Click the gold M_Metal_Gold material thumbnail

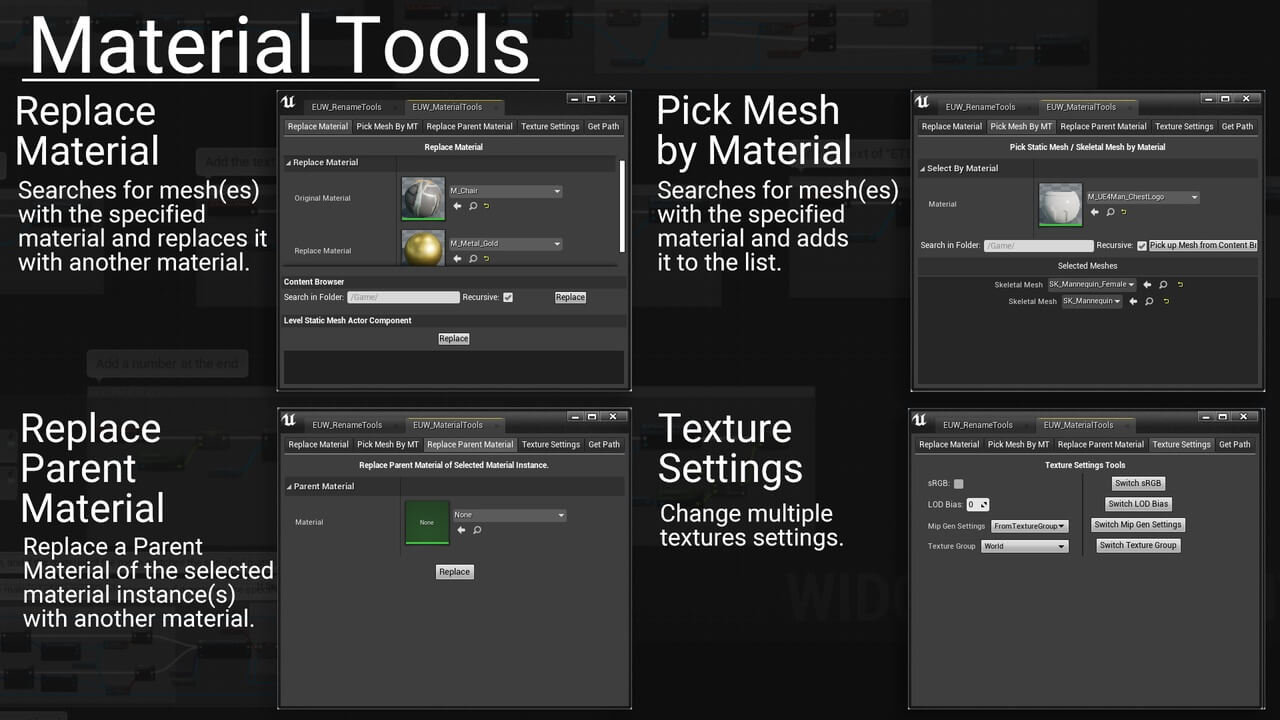(x=423, y=248)
